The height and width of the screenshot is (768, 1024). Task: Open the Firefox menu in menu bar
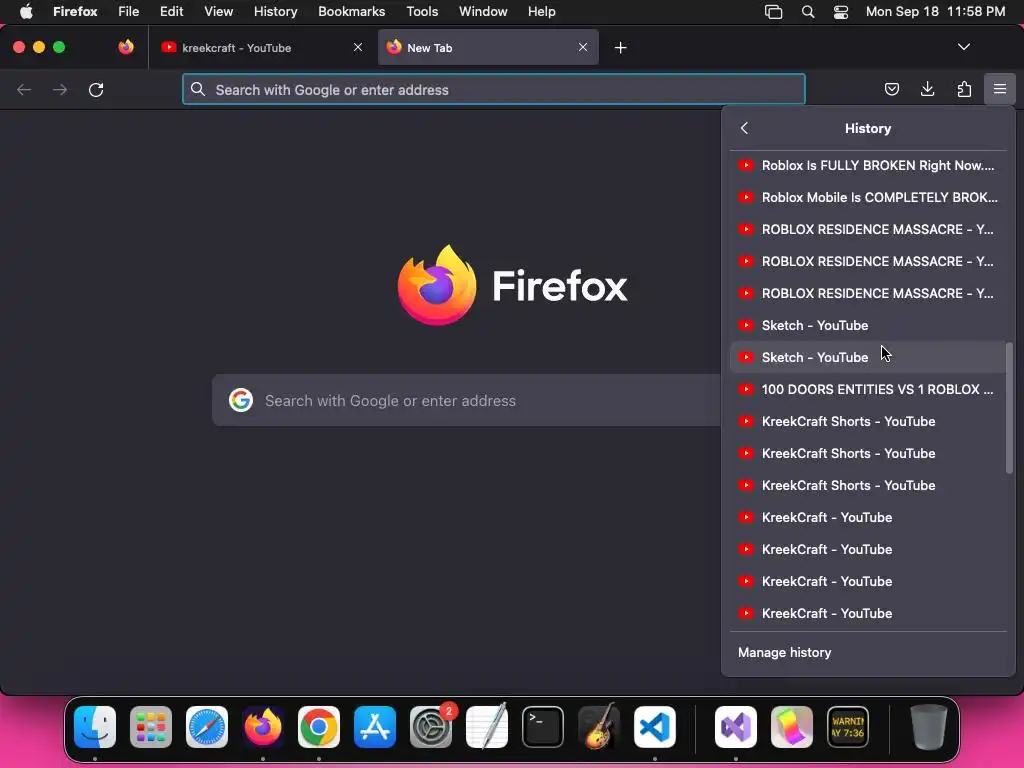pyautogui.click(x=75, y=12)
